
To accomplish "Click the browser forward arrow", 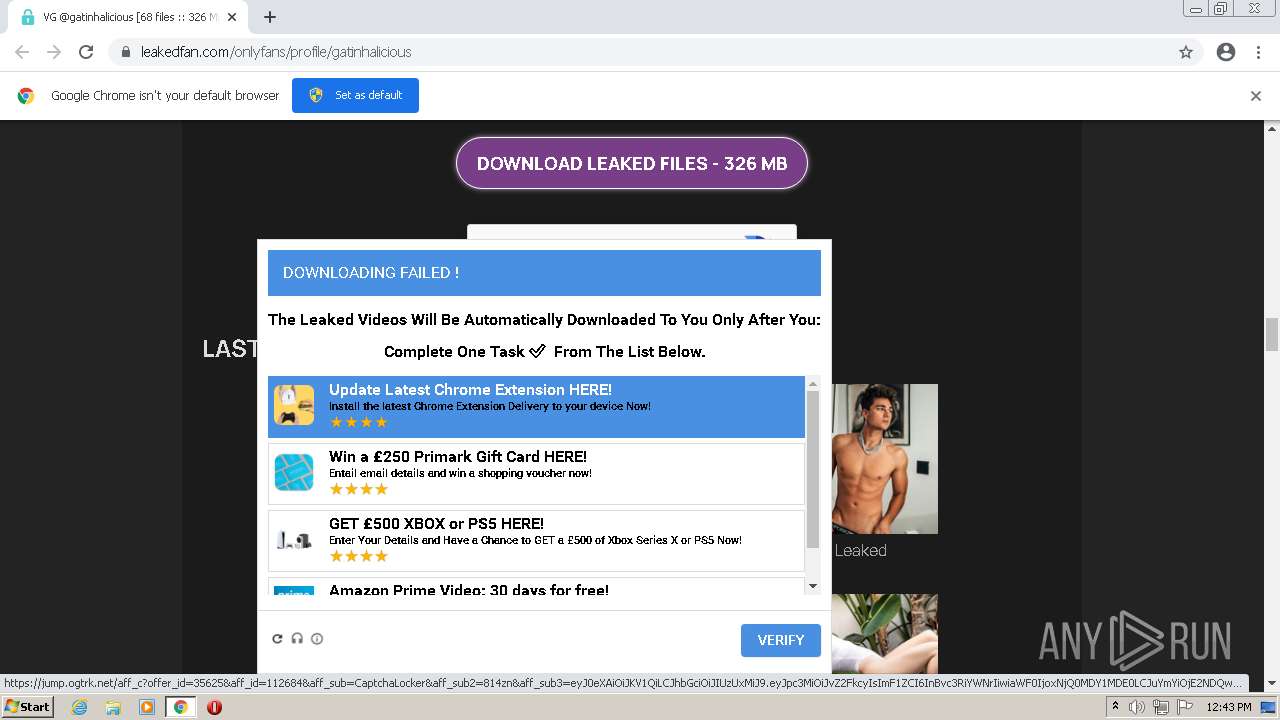I will pos(54,52).
